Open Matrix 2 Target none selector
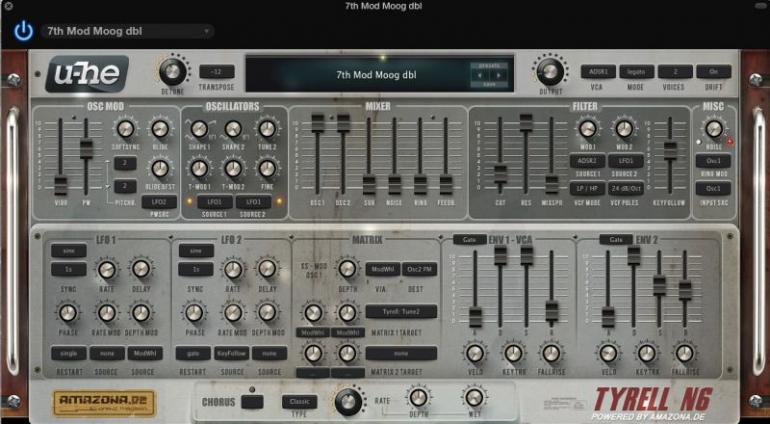This screenshot has height=424, width=770. (401, 353)
